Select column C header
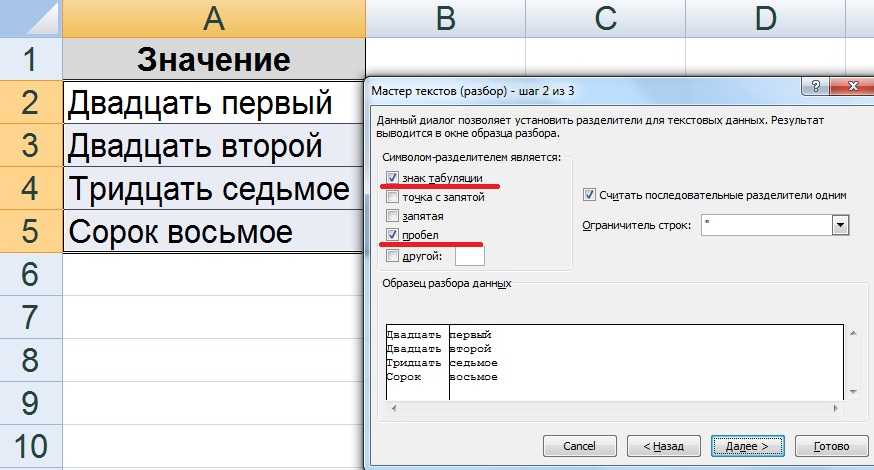This screenshot has width=874, height=470. click(x=605, y=18)
